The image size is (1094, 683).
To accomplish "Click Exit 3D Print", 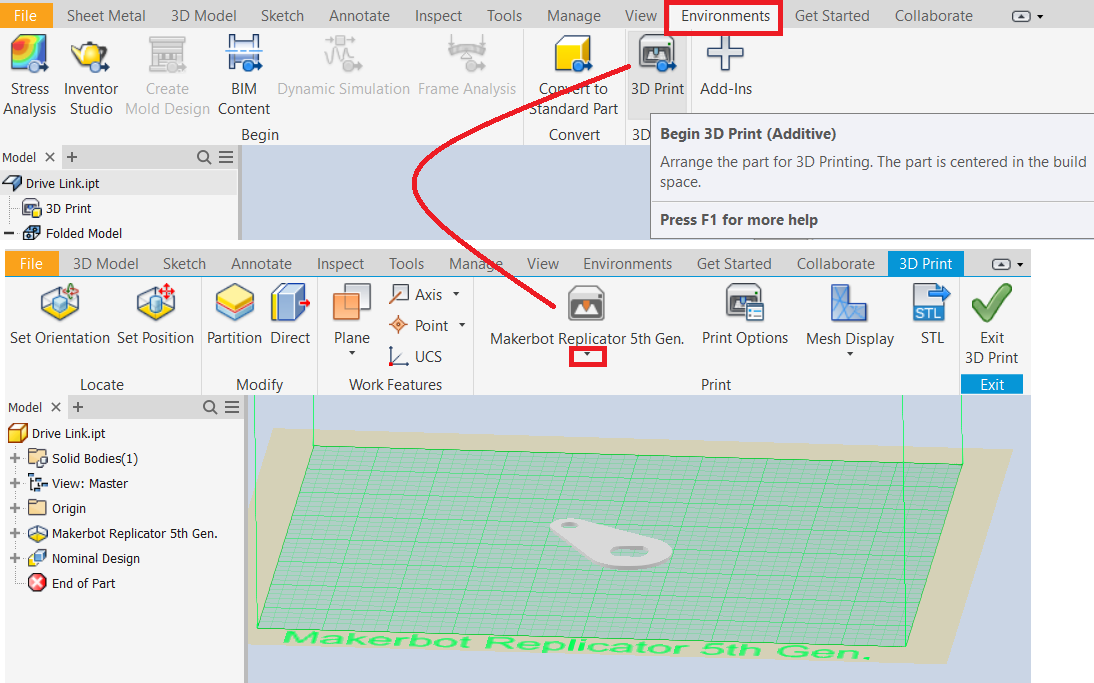I will coord(990,320).
